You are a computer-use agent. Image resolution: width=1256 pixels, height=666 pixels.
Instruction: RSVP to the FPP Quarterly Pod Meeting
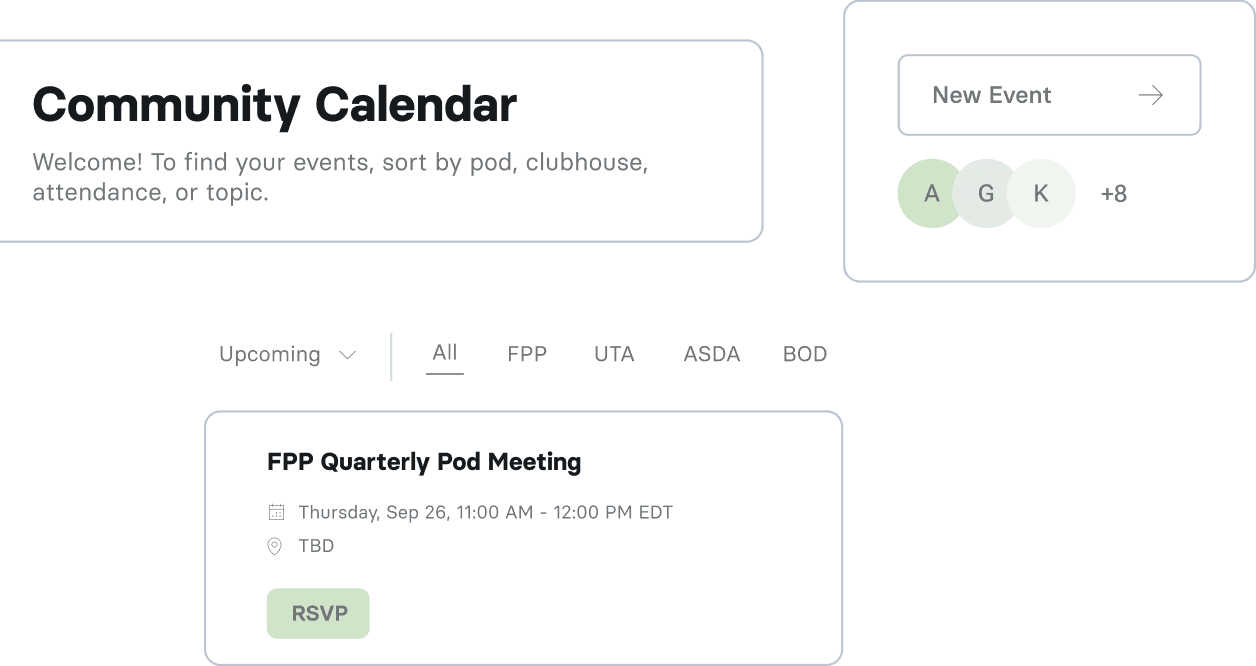pyautogui.click(x=318, y=613)
